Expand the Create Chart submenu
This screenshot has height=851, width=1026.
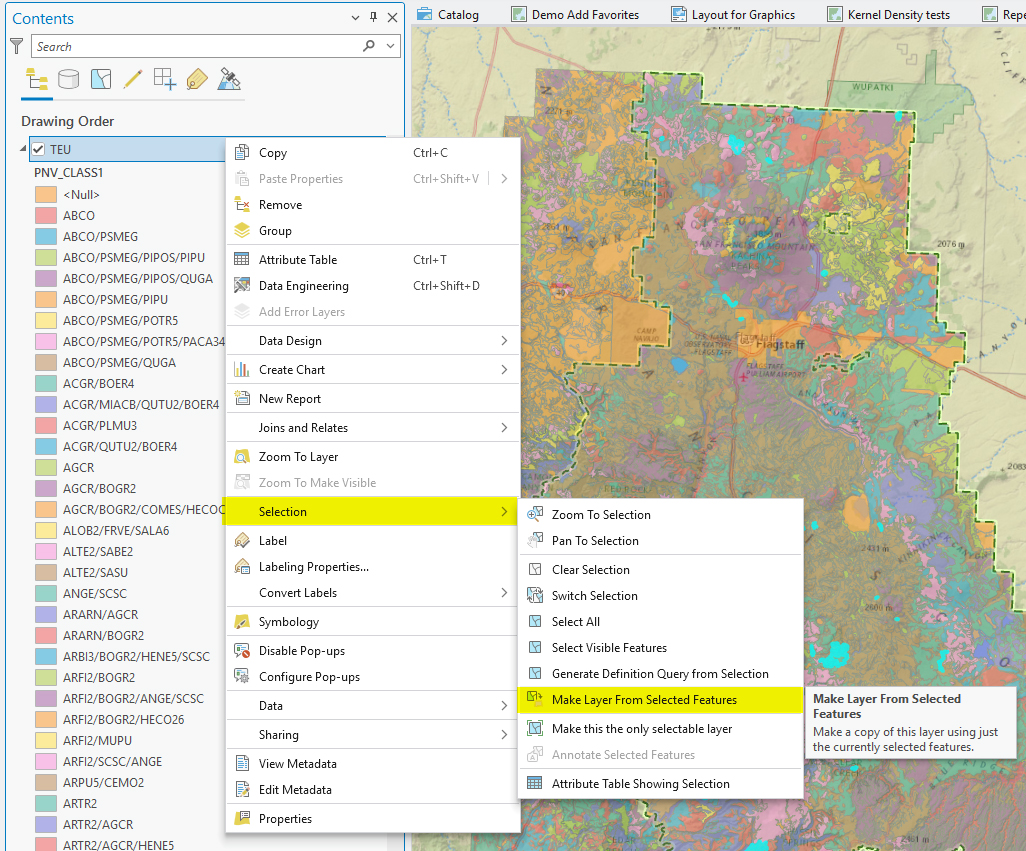coord(373,370)
